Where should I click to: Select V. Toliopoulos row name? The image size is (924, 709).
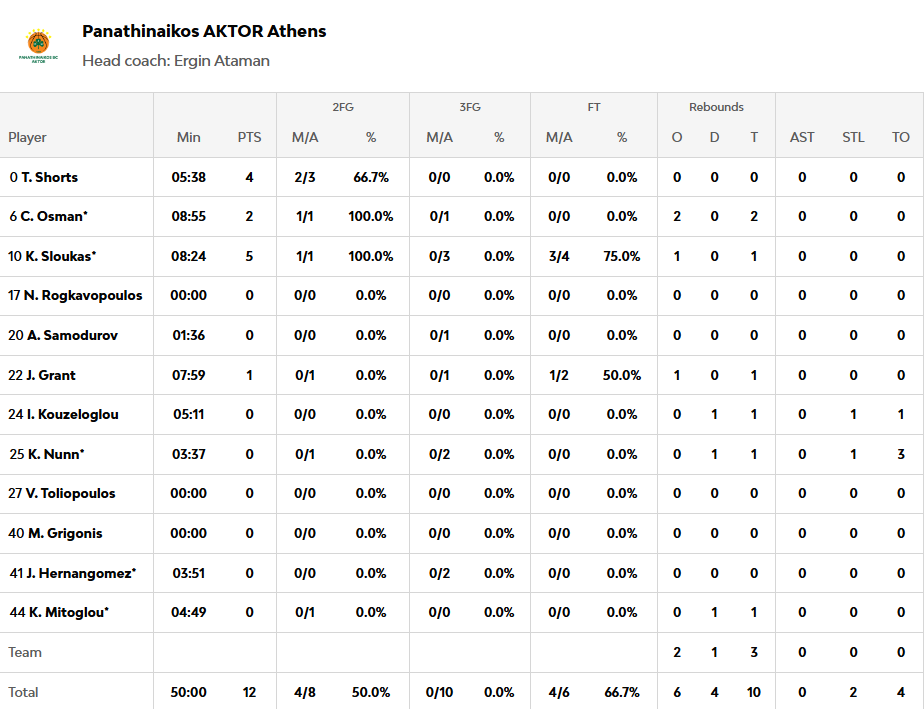click(70, 493)
